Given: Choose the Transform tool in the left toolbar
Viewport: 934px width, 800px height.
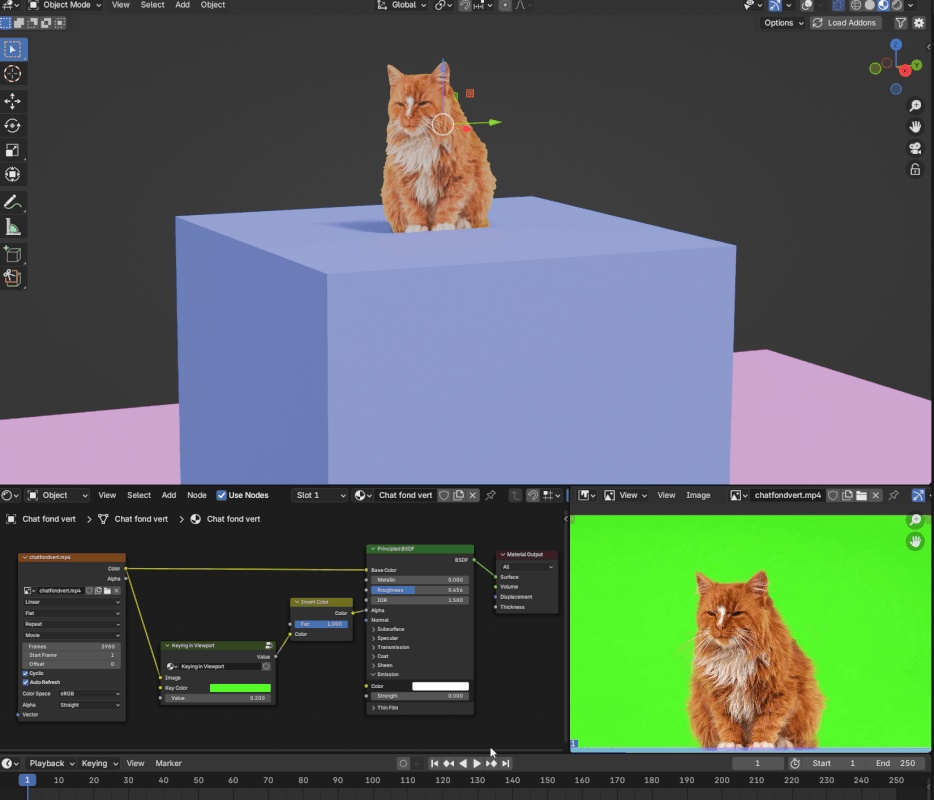Looking at the screenshot, I should [13, 175].
